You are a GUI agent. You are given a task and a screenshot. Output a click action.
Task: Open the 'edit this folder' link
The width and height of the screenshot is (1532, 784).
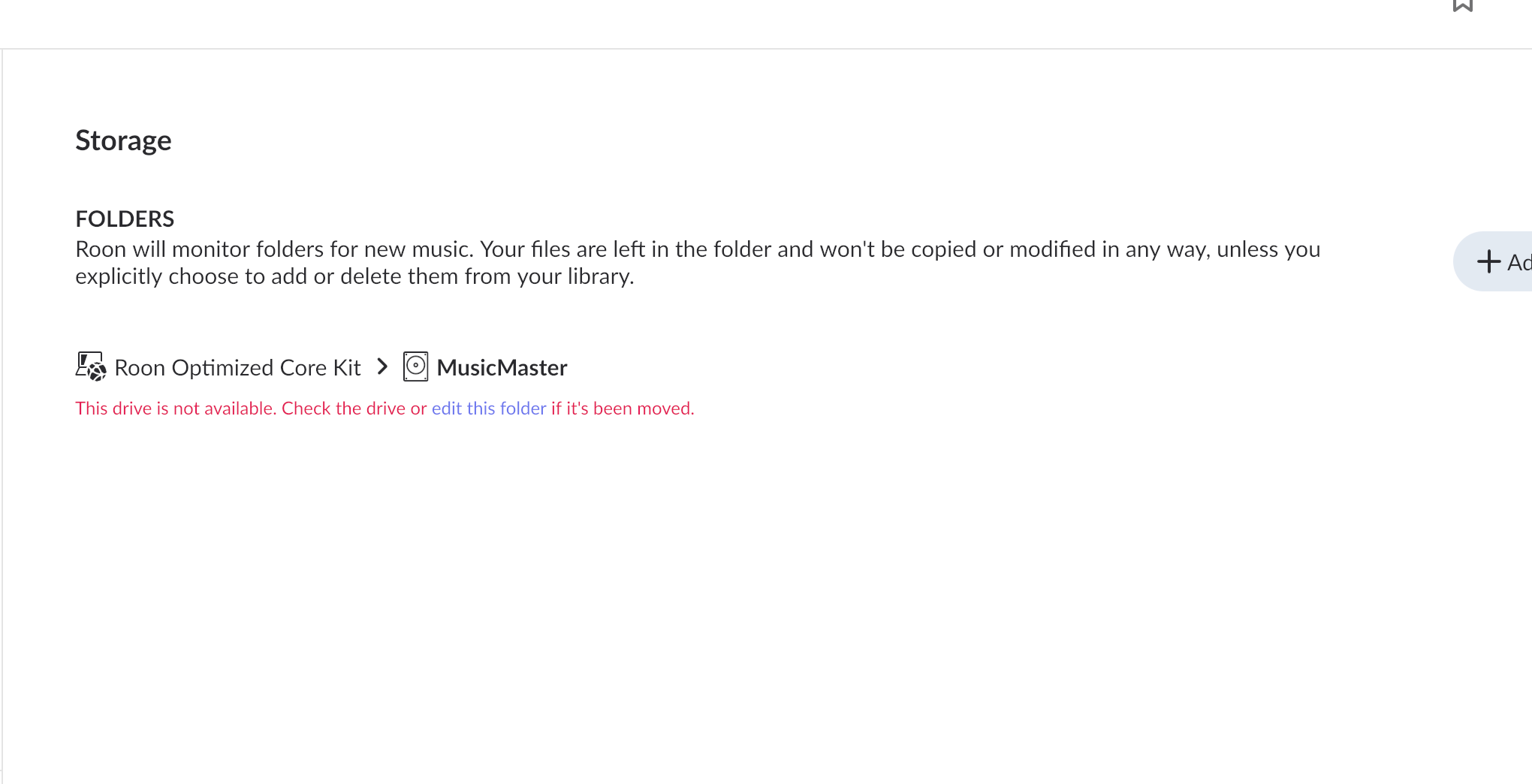489,409
